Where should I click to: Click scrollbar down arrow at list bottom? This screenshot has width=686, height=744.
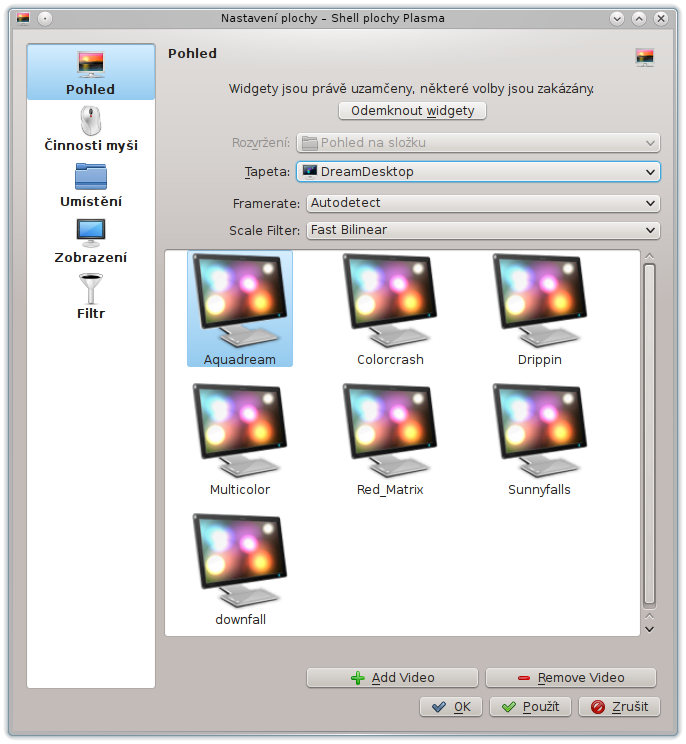pos(649,629)
